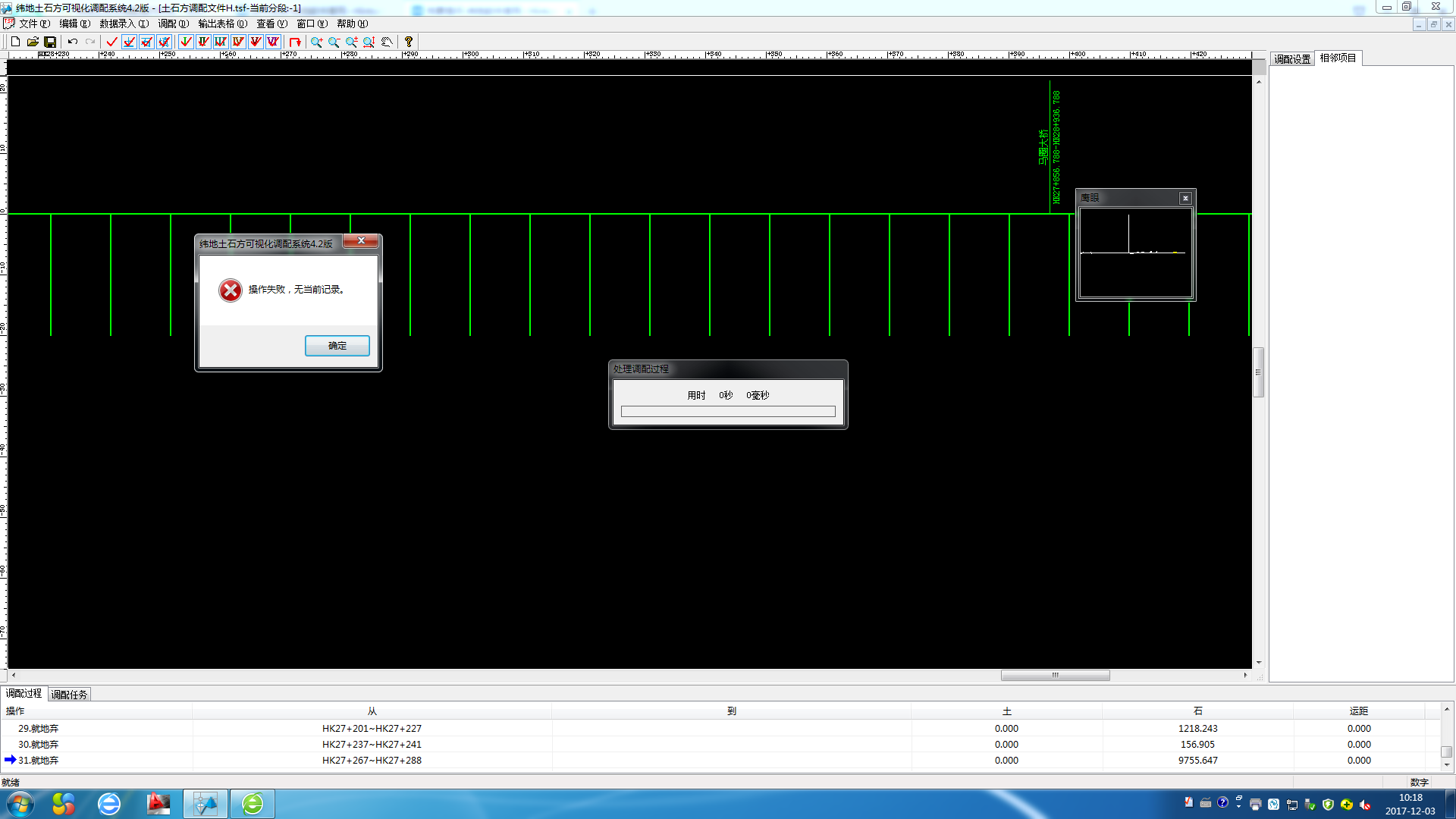The width and height of the screenshot is (1456, 819).
Task: Select the boxed checkmark toolbar icon
Action: [147, 42]
